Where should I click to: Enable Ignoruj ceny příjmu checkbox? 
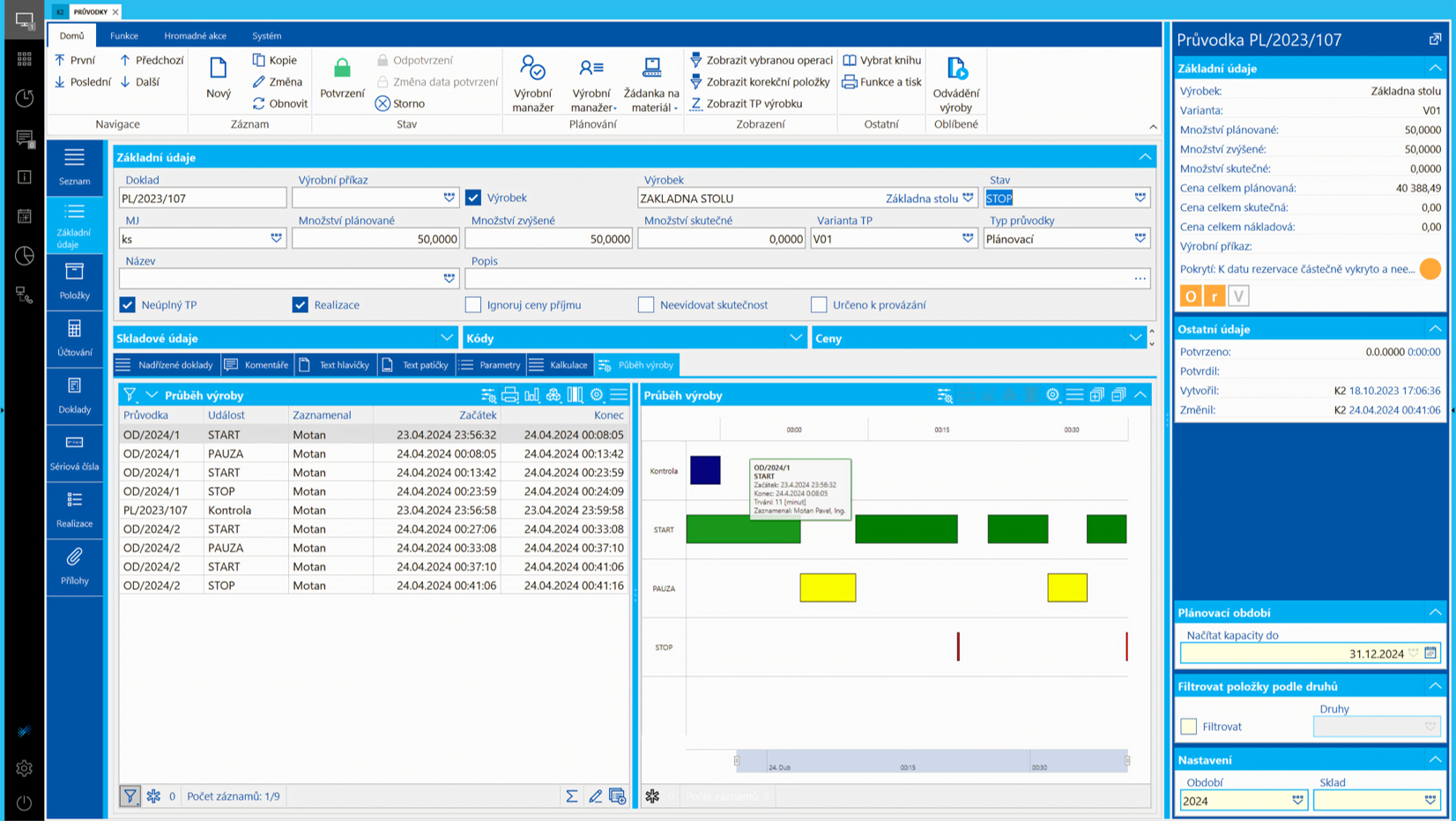point(473,305)
